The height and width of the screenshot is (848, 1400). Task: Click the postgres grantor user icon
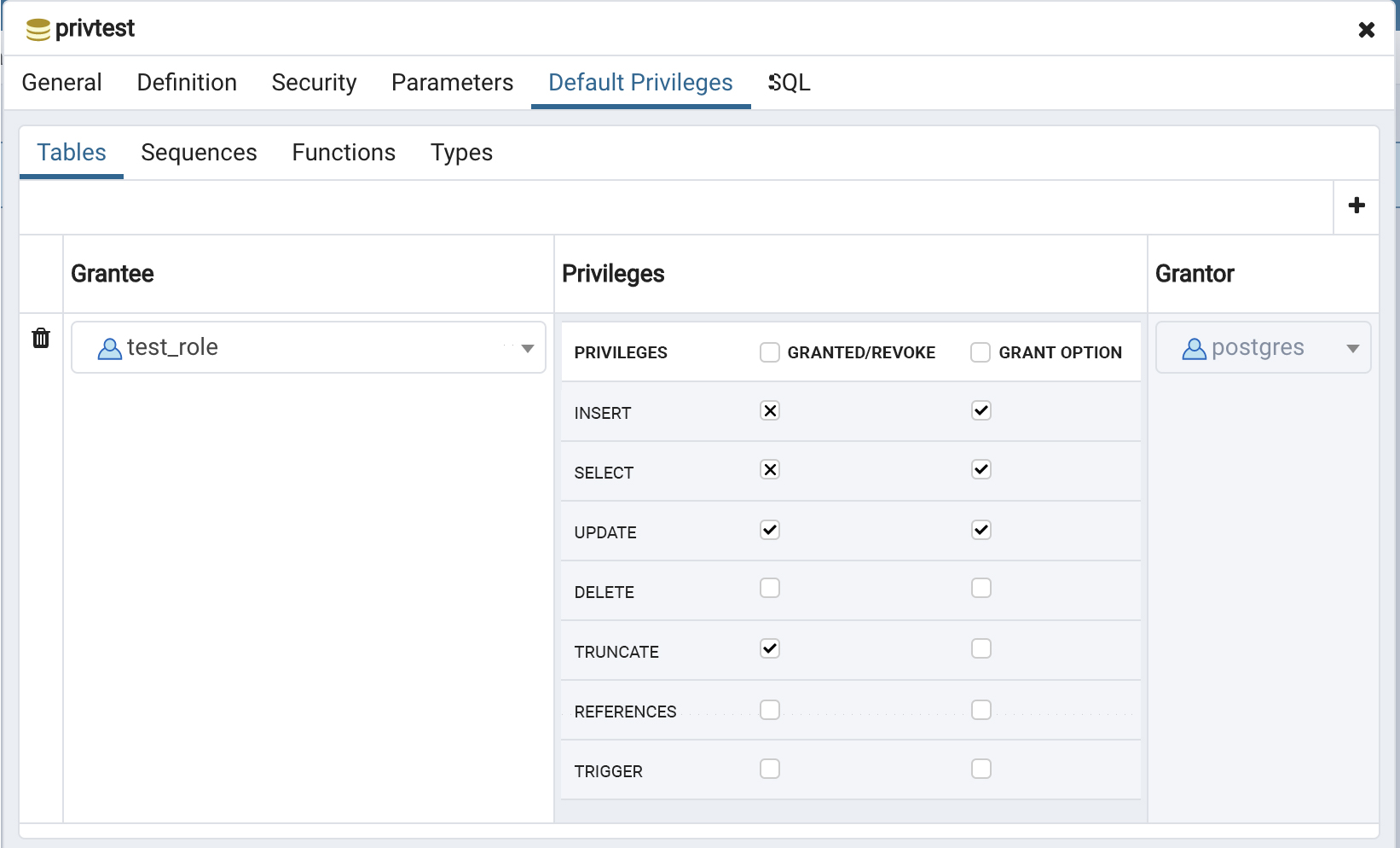(x=1194, y=348)
